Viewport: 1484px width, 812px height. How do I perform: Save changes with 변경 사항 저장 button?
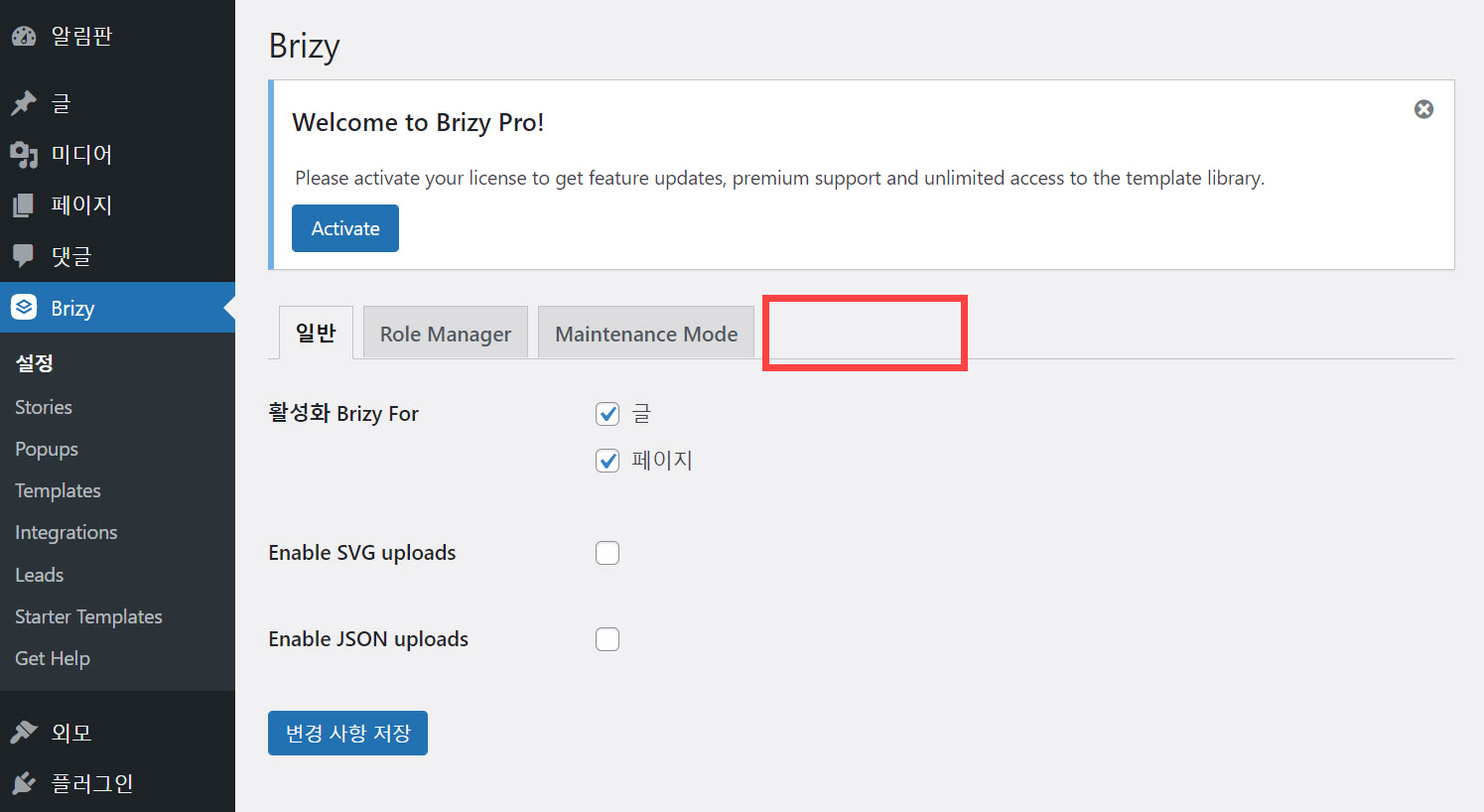coord(347,733)
